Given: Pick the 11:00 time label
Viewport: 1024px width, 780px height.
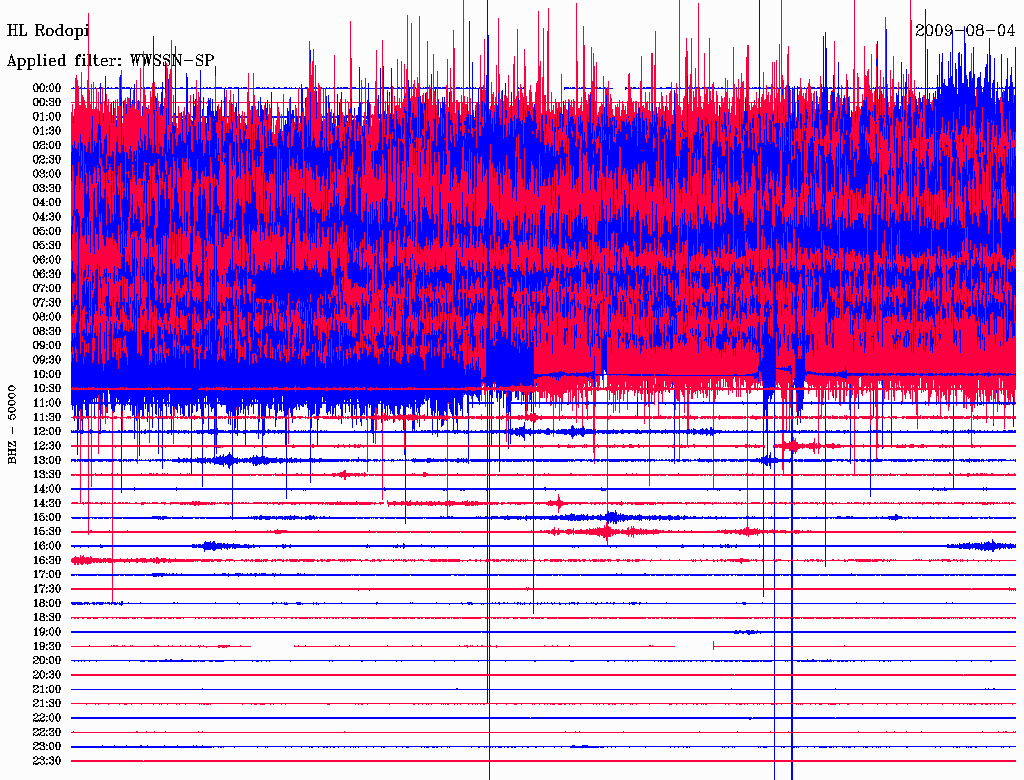Looking at the screenshot, I should point(47,403).
